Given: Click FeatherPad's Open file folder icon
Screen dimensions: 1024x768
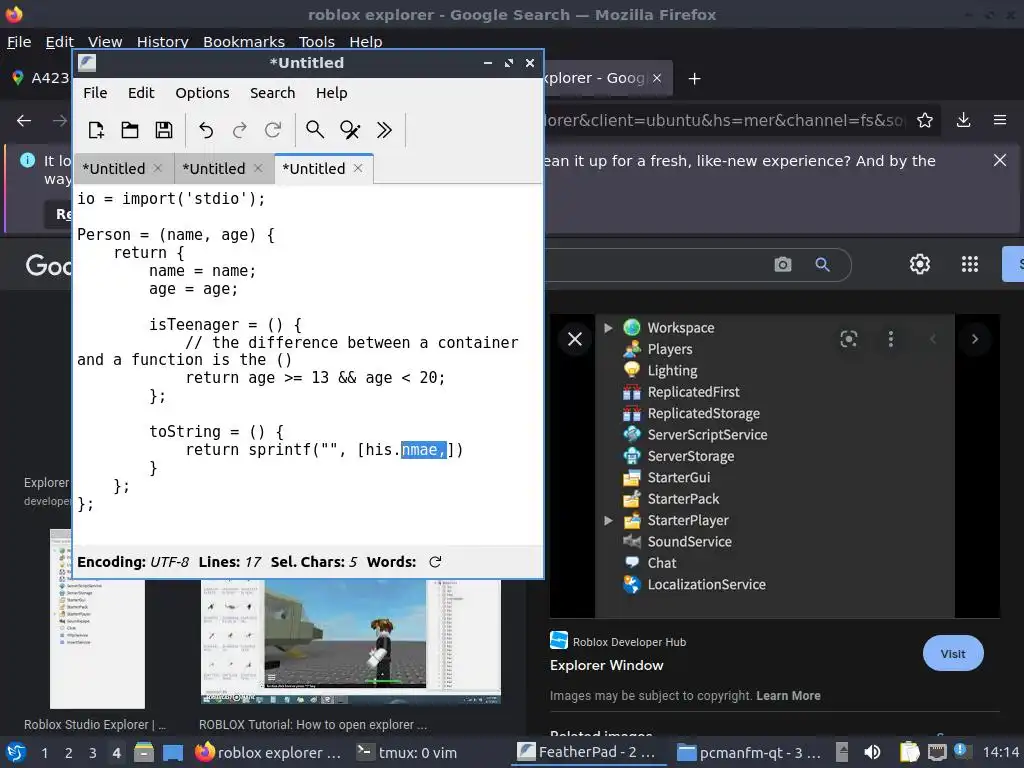Looking at the screenshot, I should [x=130, y=130].
